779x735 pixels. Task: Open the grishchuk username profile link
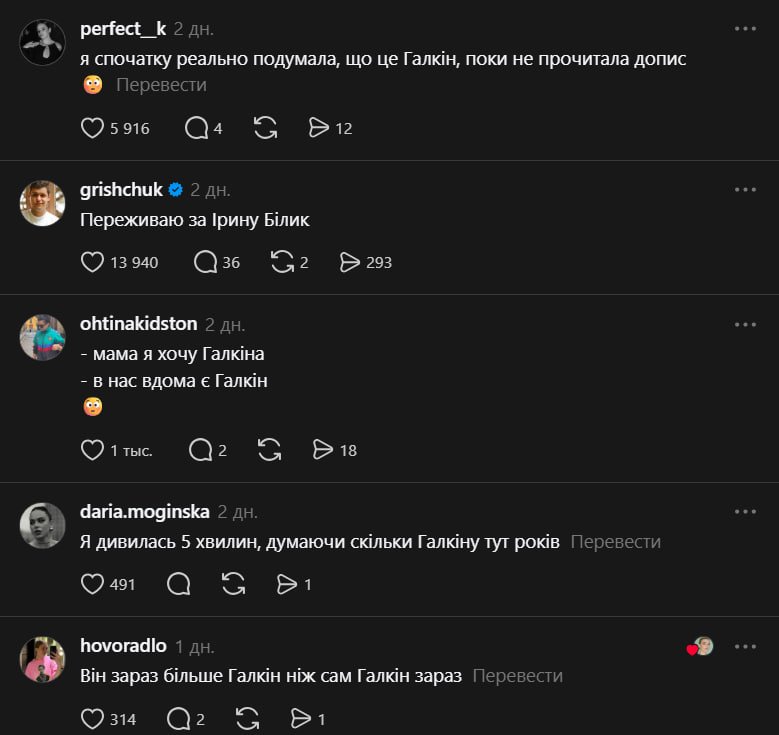click(121, 190)
